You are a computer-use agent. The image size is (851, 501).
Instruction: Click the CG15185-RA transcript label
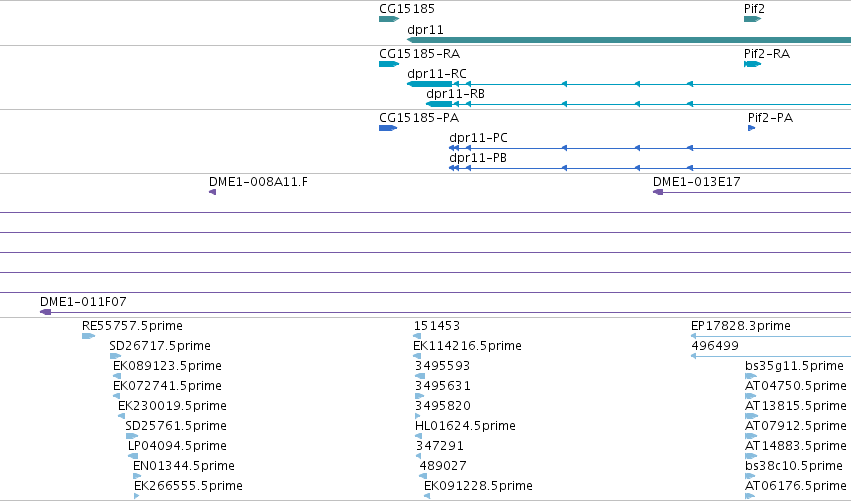420,54
